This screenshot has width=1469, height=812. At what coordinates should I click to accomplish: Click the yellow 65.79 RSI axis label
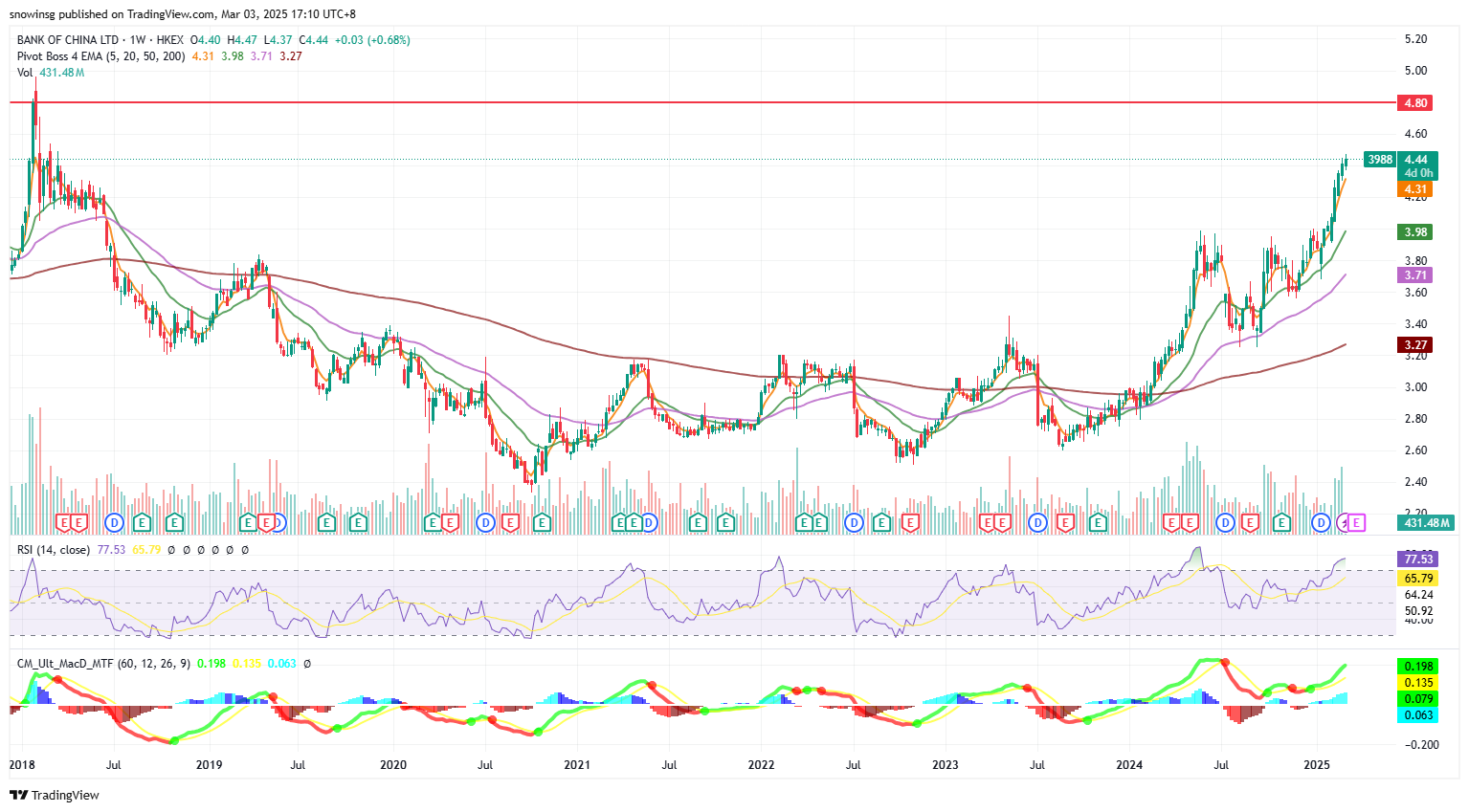(1418, 579)
